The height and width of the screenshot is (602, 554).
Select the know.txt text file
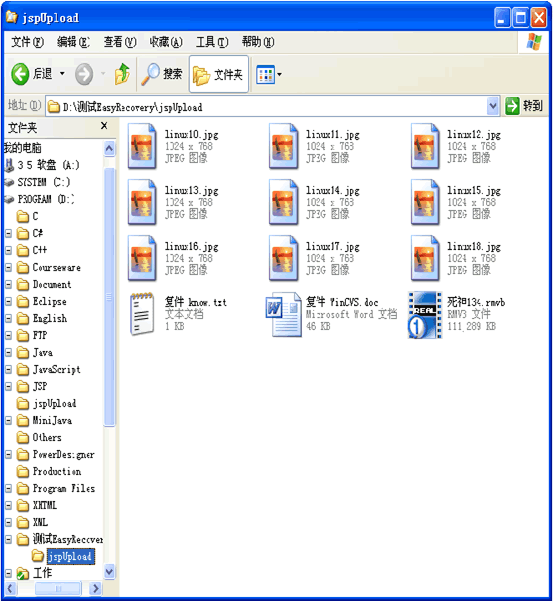(x=142, y=314)
